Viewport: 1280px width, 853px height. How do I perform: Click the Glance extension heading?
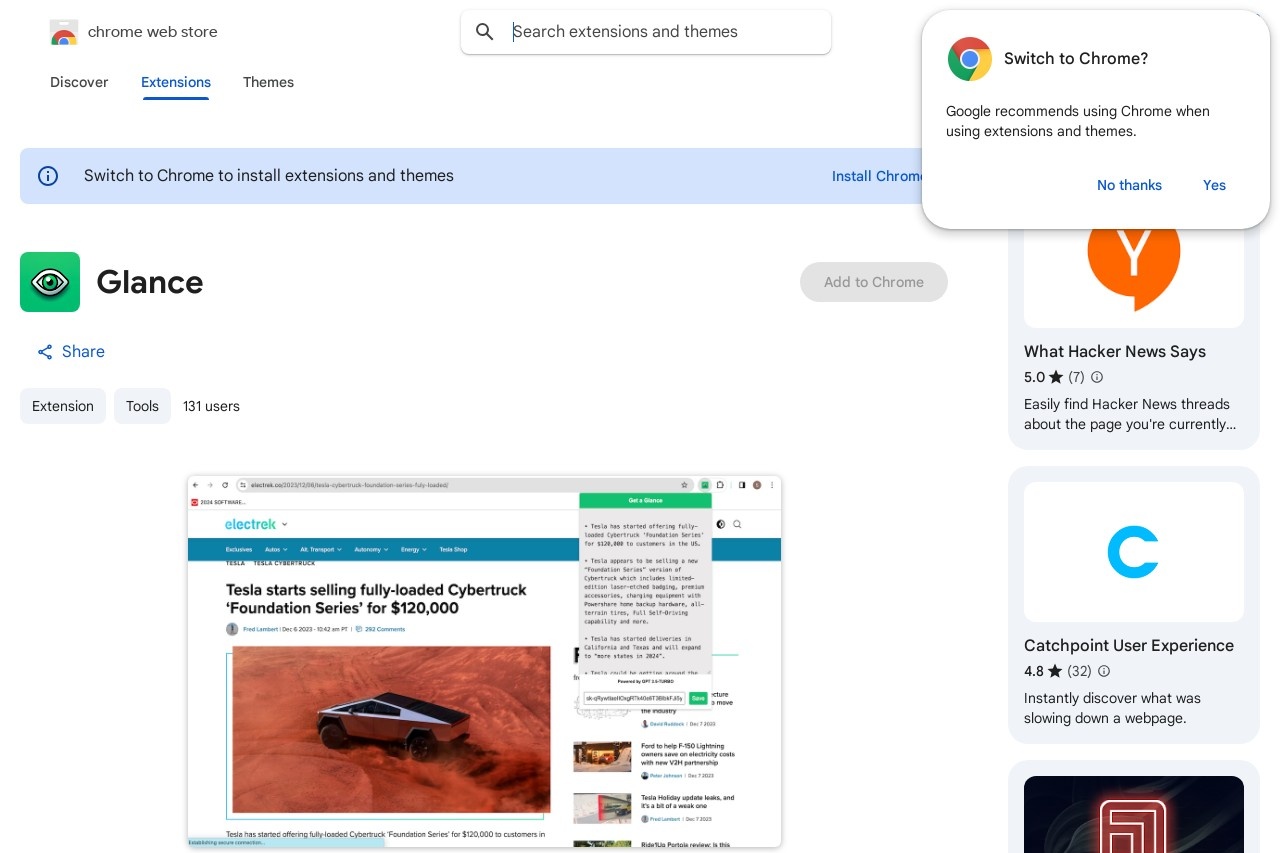(x=150, y=282)
